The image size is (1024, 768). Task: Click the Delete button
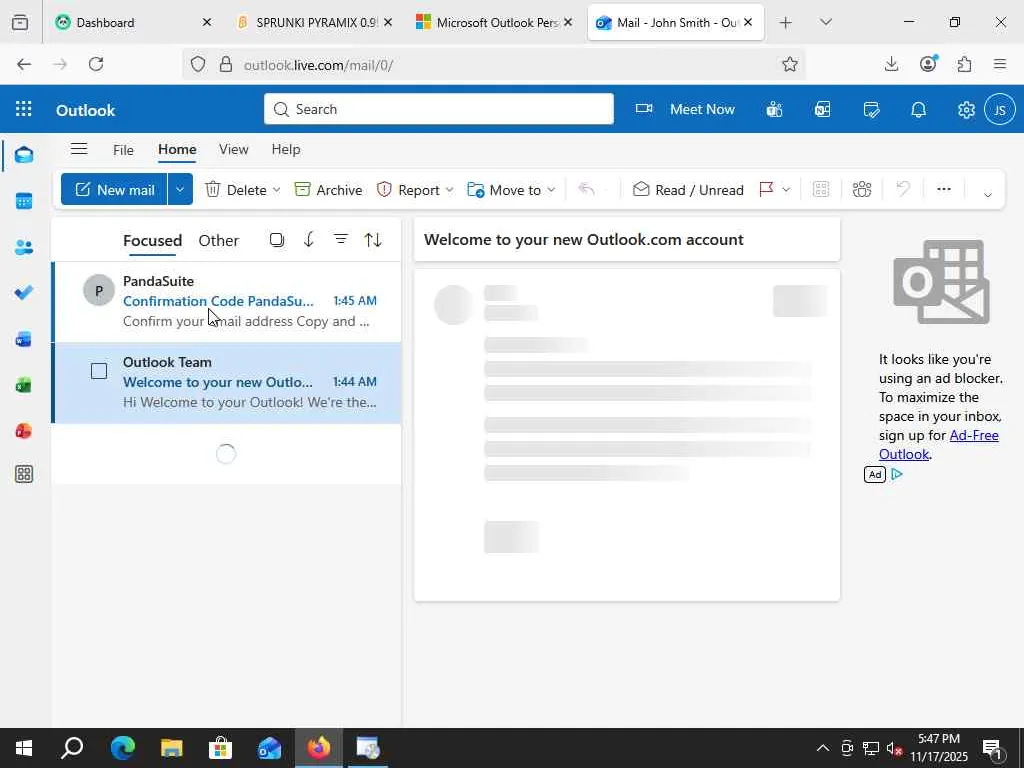tap(236, 189)
